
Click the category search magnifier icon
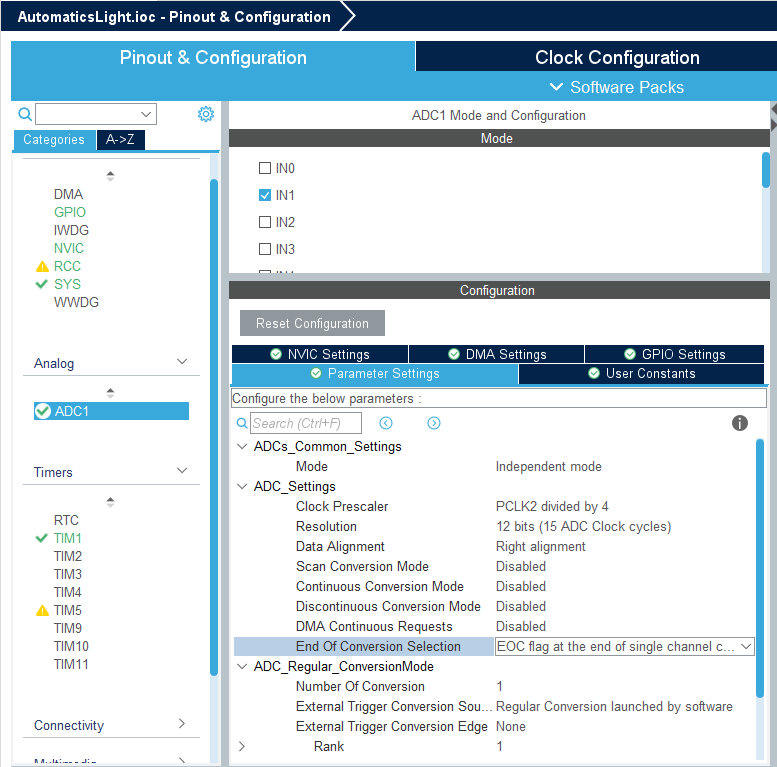pyautogui.click(x=25, y=114)
